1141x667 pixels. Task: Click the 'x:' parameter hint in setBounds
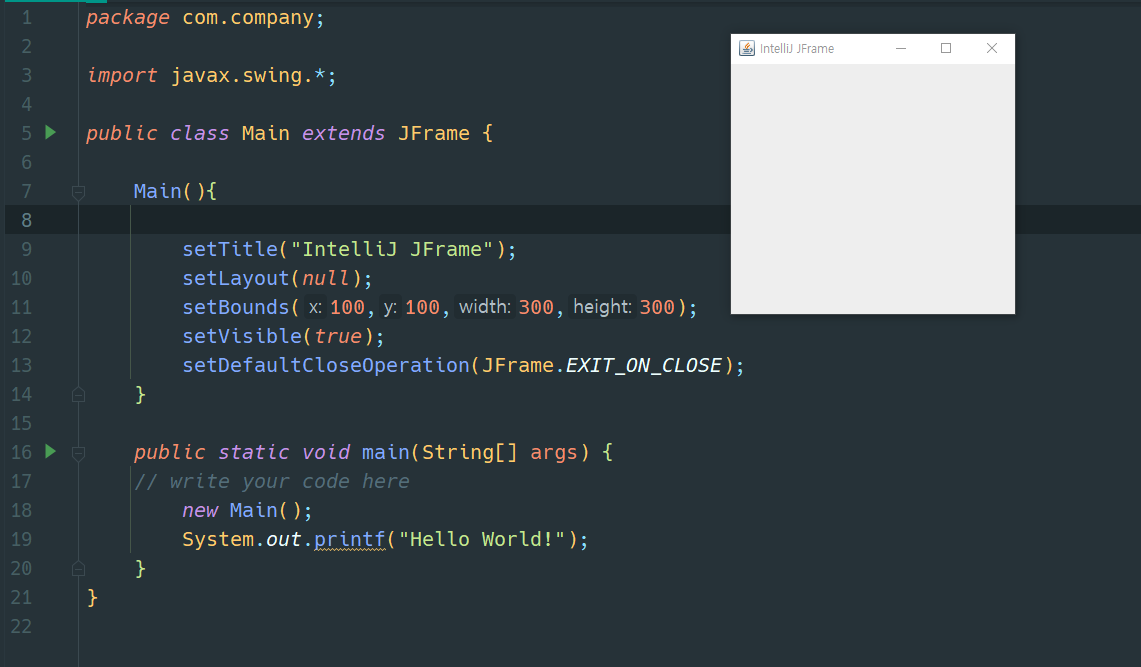click(315, 307)
